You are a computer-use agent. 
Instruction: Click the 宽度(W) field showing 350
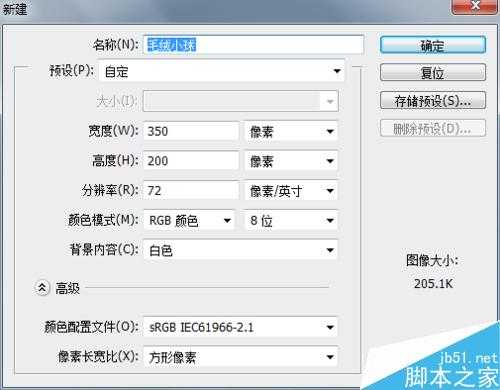[x=191, y=131]
